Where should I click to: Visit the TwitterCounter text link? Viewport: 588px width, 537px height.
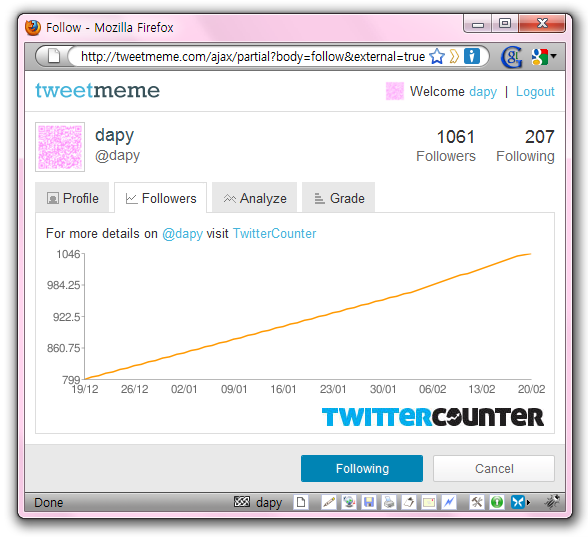click(274, 233)
